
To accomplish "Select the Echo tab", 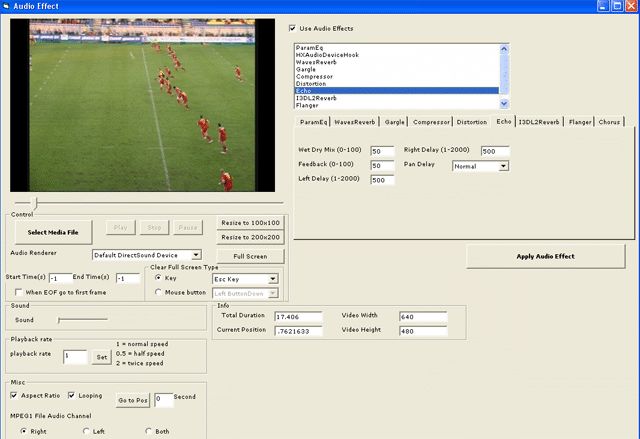I will click(x=504, y=121).
